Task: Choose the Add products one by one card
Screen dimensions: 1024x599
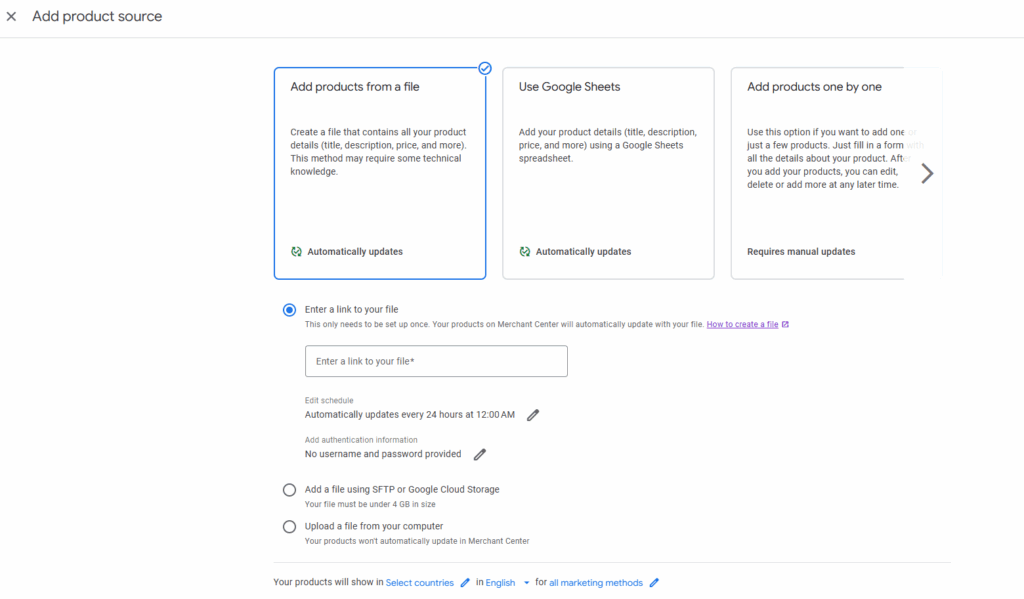Action: [x=830, y=172]
